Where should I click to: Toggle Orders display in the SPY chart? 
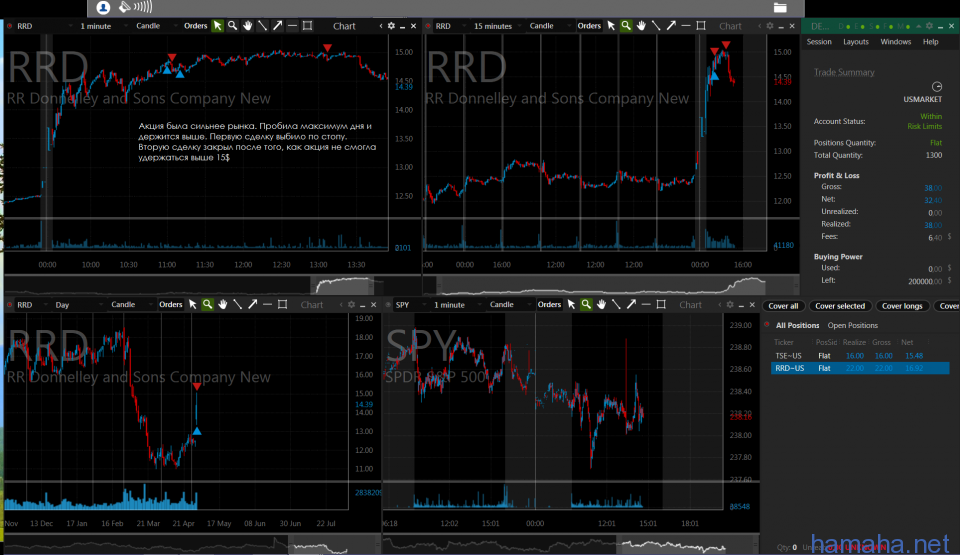(x=549, y=304)
